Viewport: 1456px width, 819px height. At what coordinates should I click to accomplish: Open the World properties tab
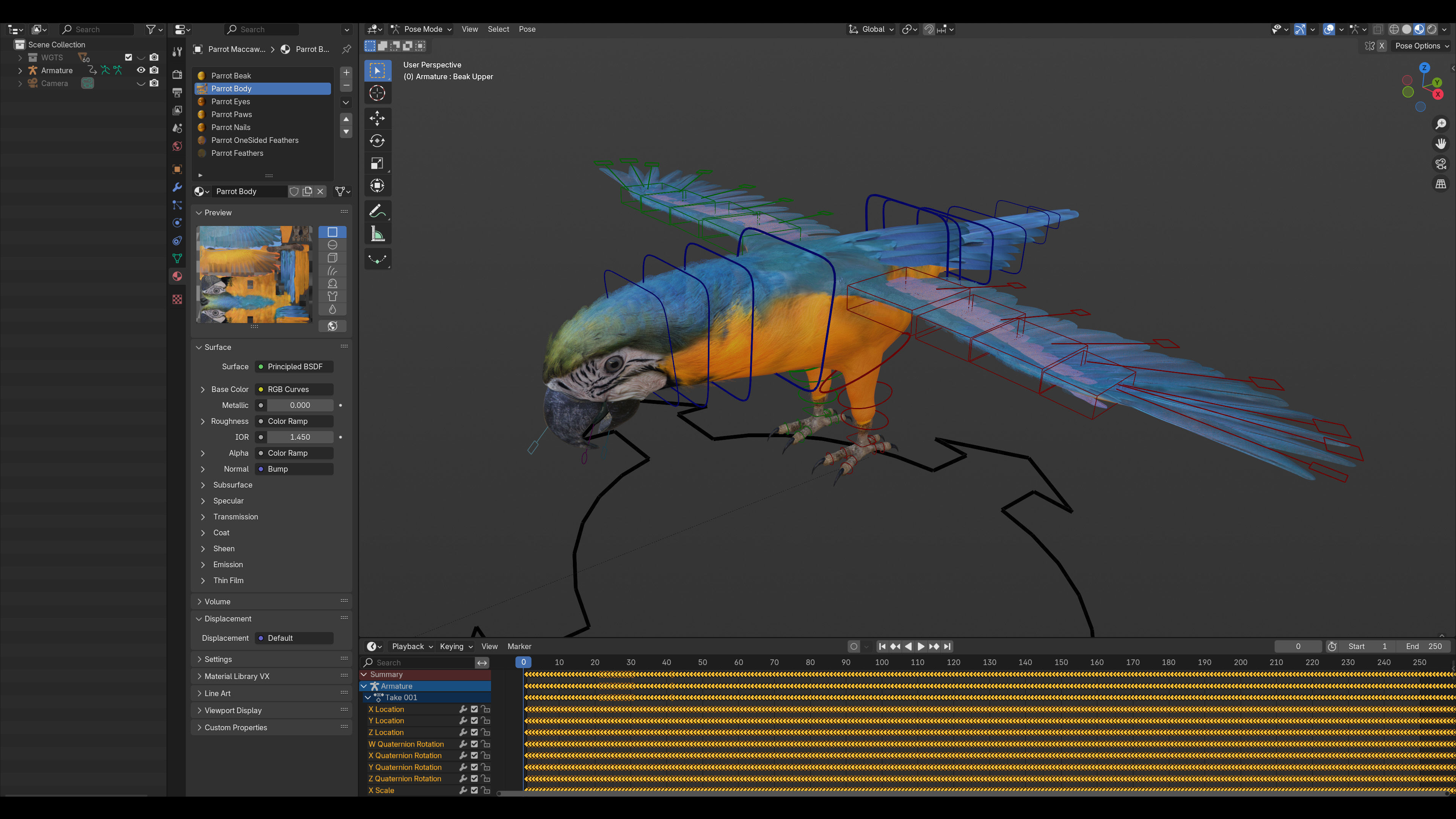point(177,146)
